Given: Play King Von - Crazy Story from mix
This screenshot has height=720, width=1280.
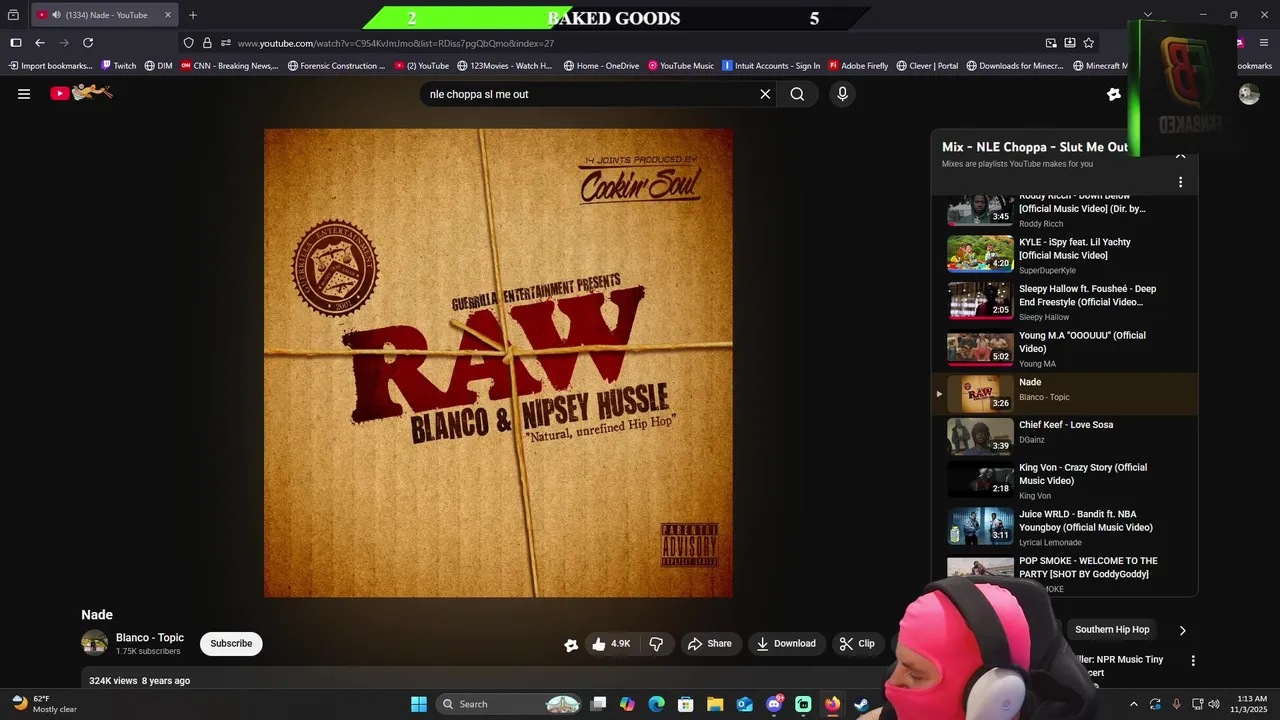Looking at the screenshot, I should [x=1065, y=480].
